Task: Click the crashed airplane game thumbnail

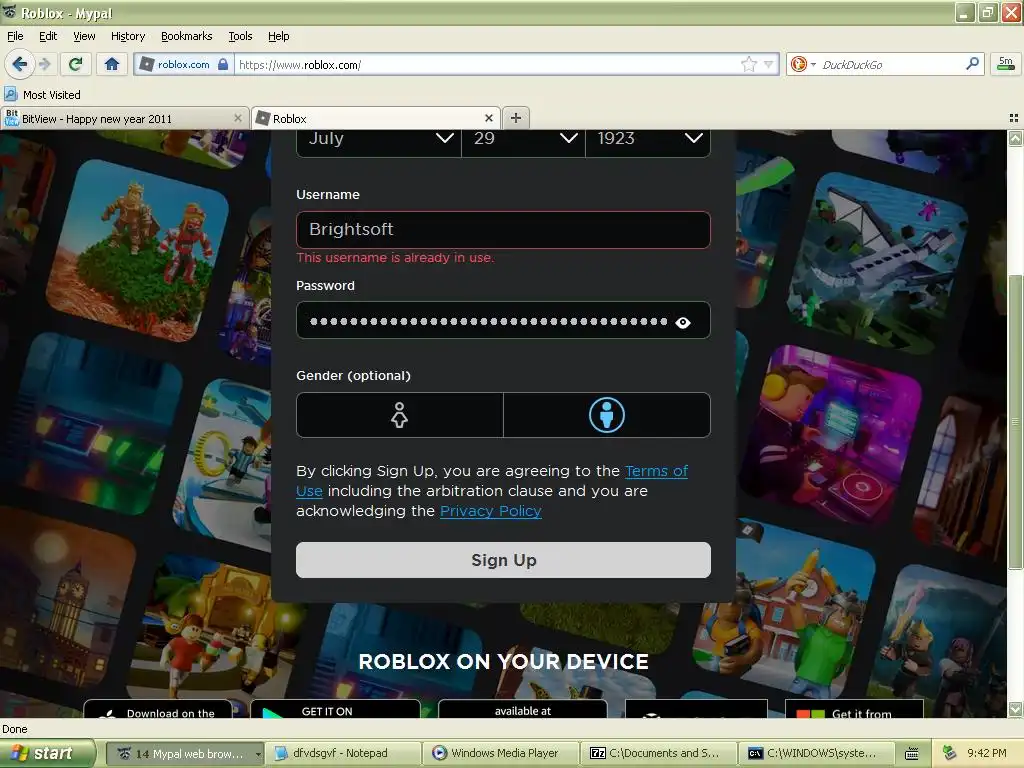Action: 877,263
